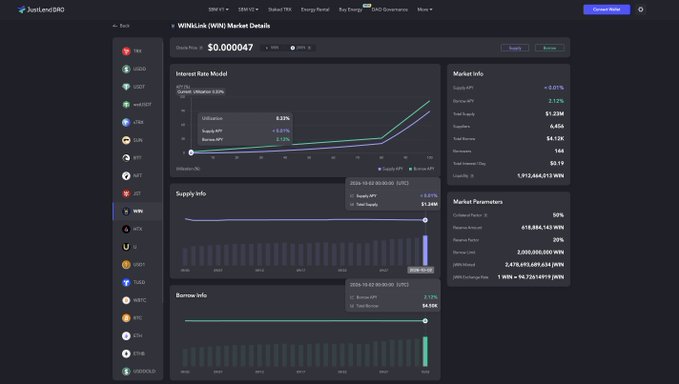Viewport: 679px width, 384px height.
Task: Select the BTT token icon
Action: [x=126, y=158]
